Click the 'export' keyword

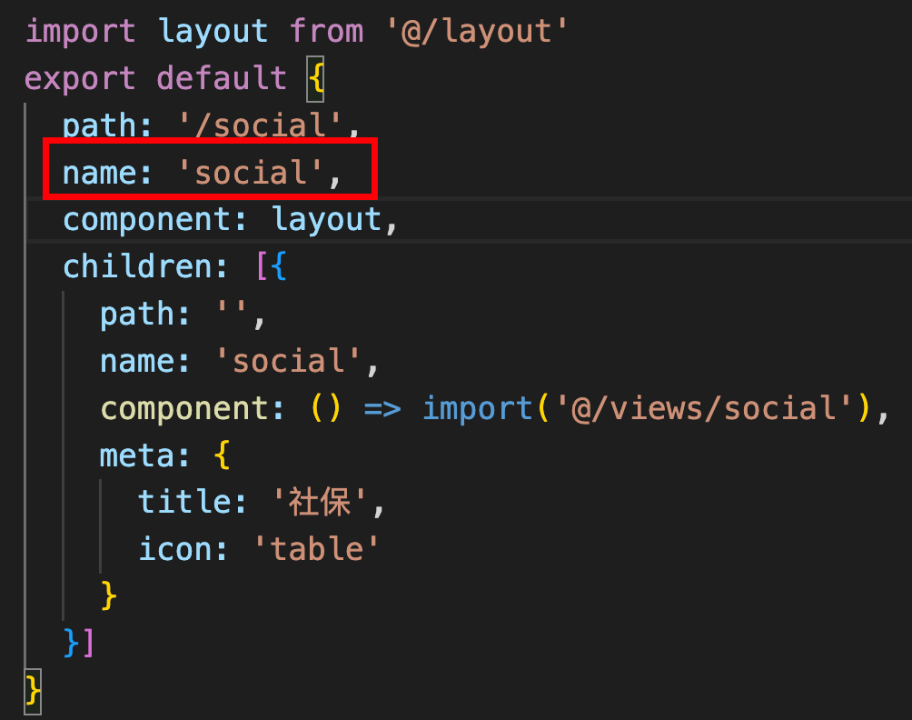point(80,79)
